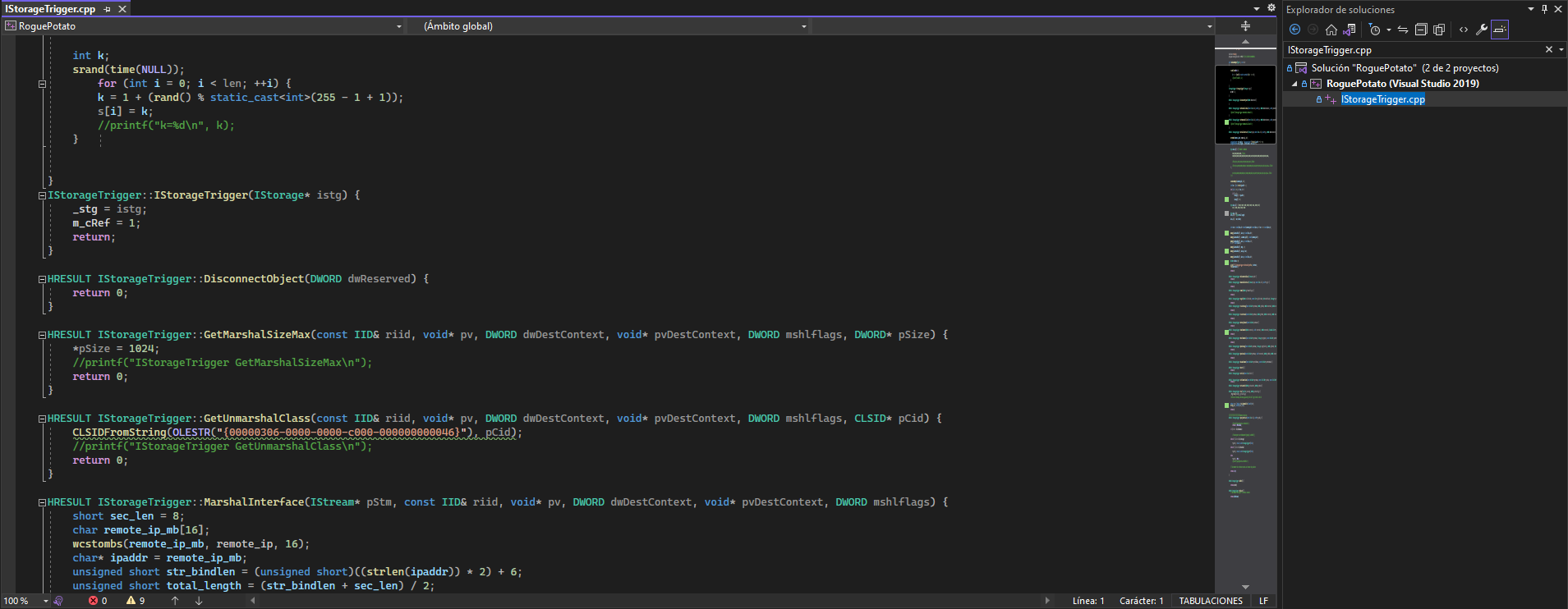Click the Collapse All icon in Solution Explorer
The image size is (1568, 609).
pyautogui.click(x=1421, y=30)
